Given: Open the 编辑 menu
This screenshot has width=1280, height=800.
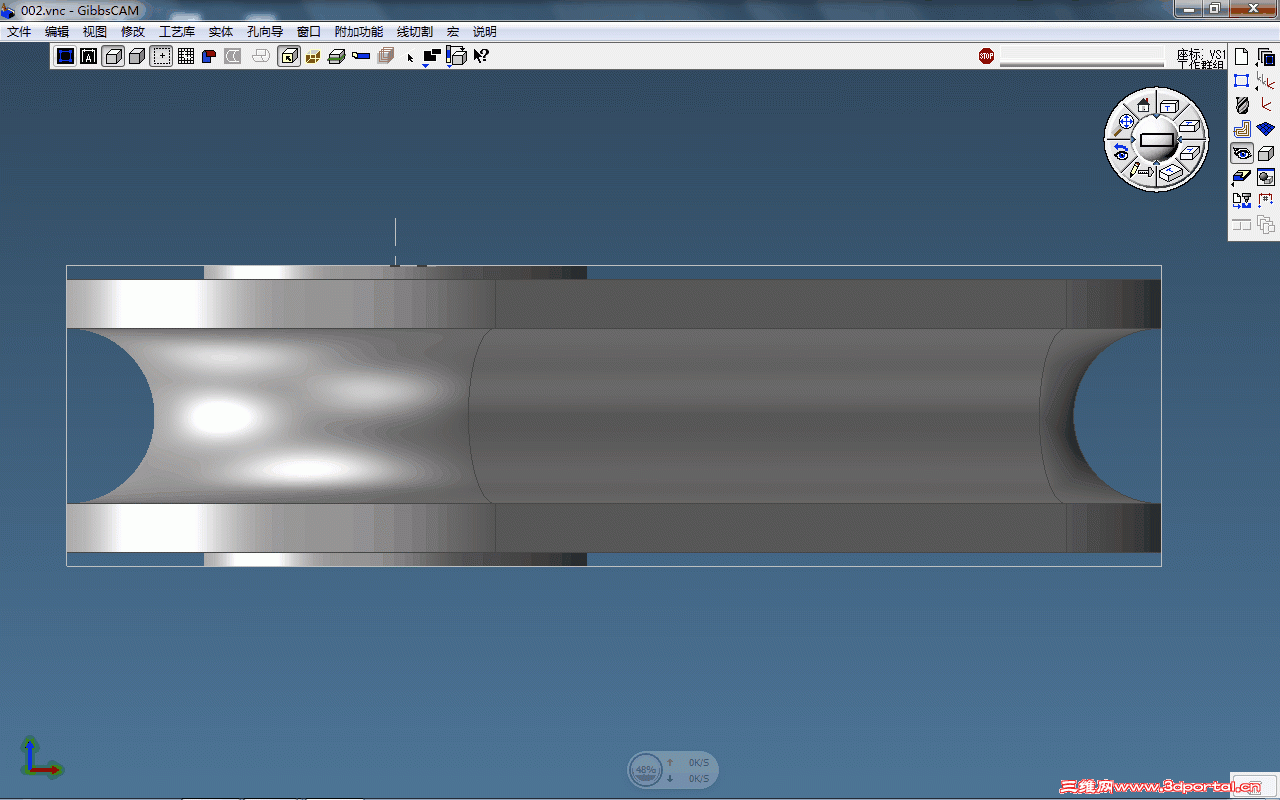Looking at the screenshot, I should 57,32.
